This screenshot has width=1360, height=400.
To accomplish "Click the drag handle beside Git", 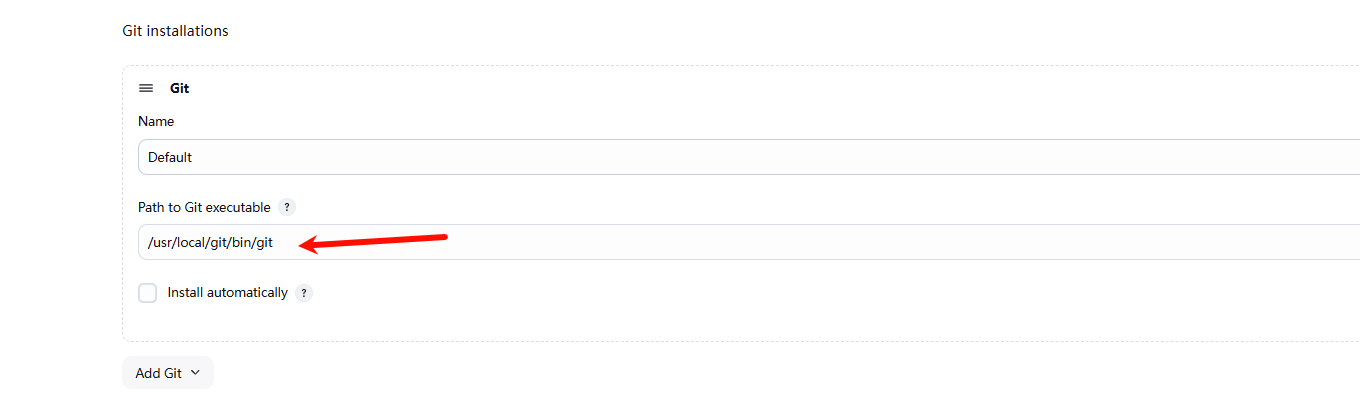I will point(146,88).
